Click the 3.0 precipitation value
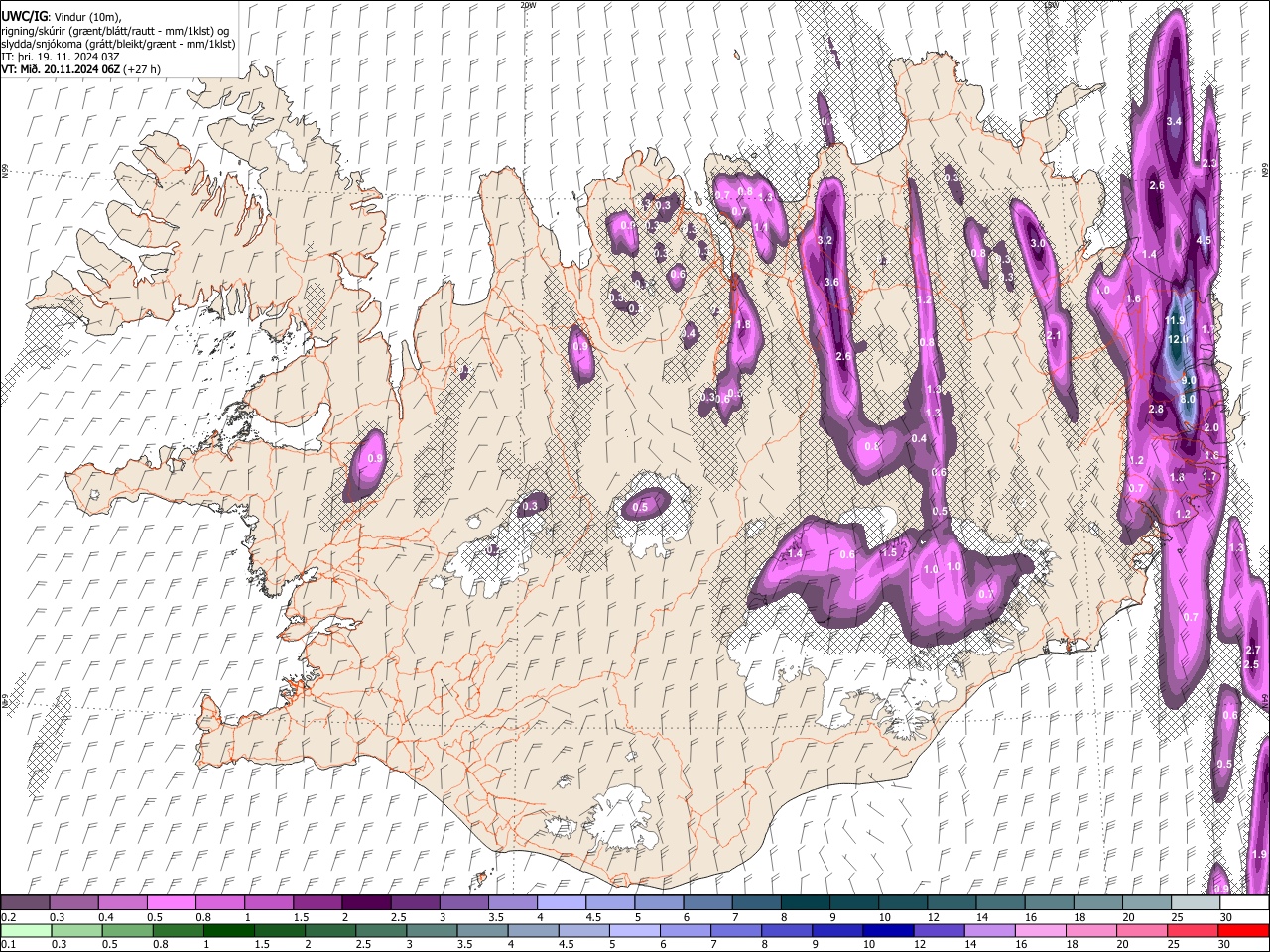Screen dimensions: 1270x952 click(1038, 243)
